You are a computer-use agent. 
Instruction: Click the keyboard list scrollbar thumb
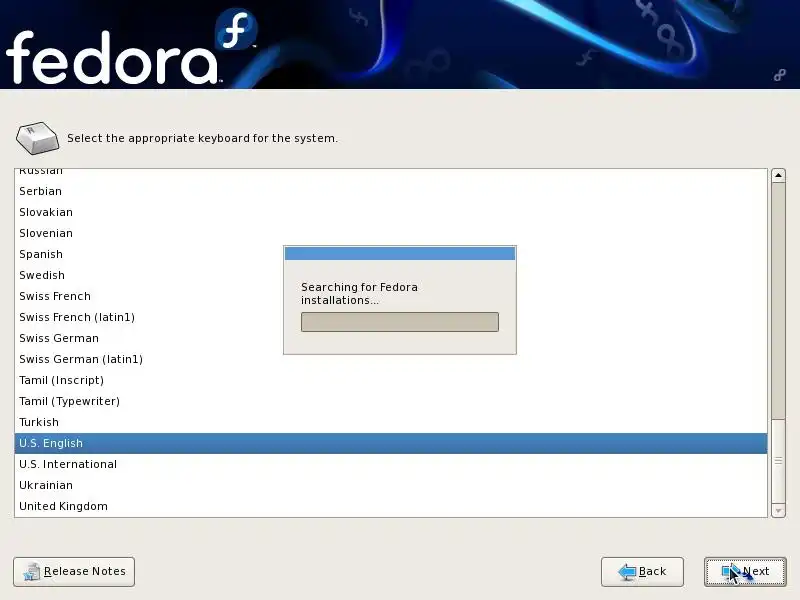[x=778, y=461]
